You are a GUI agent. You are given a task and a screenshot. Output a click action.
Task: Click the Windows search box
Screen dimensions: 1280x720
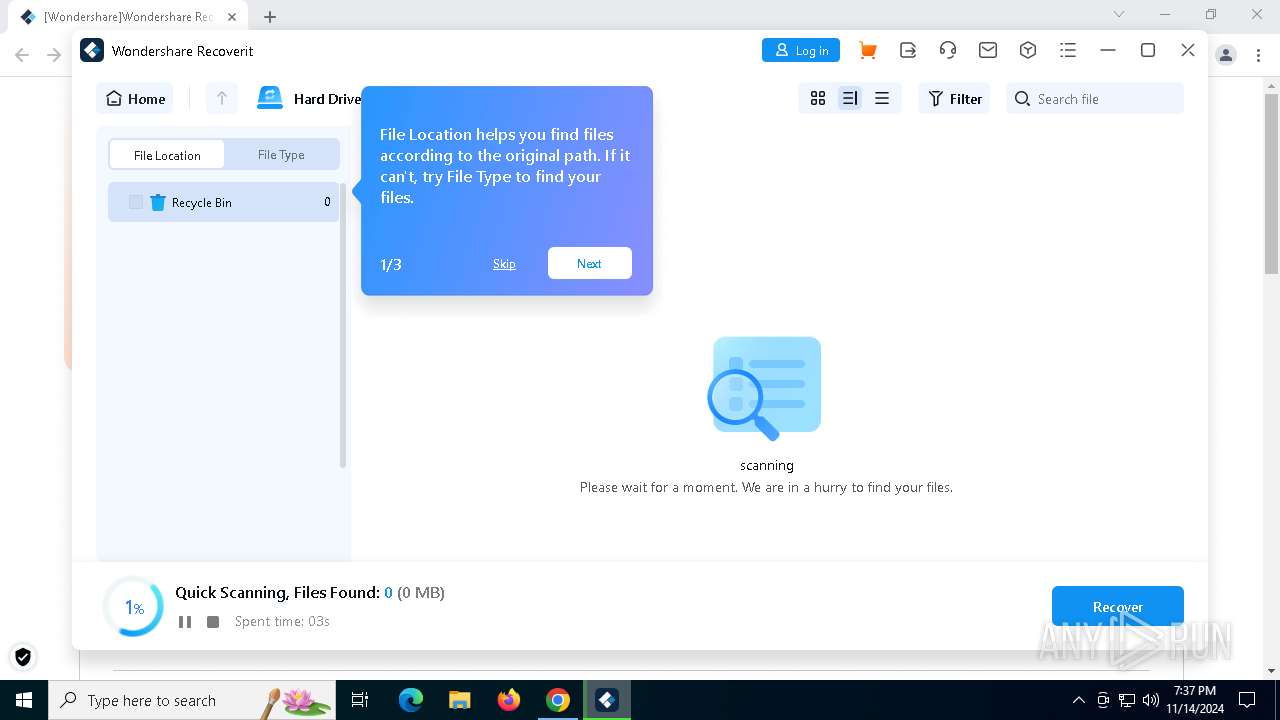pos(191,700)
